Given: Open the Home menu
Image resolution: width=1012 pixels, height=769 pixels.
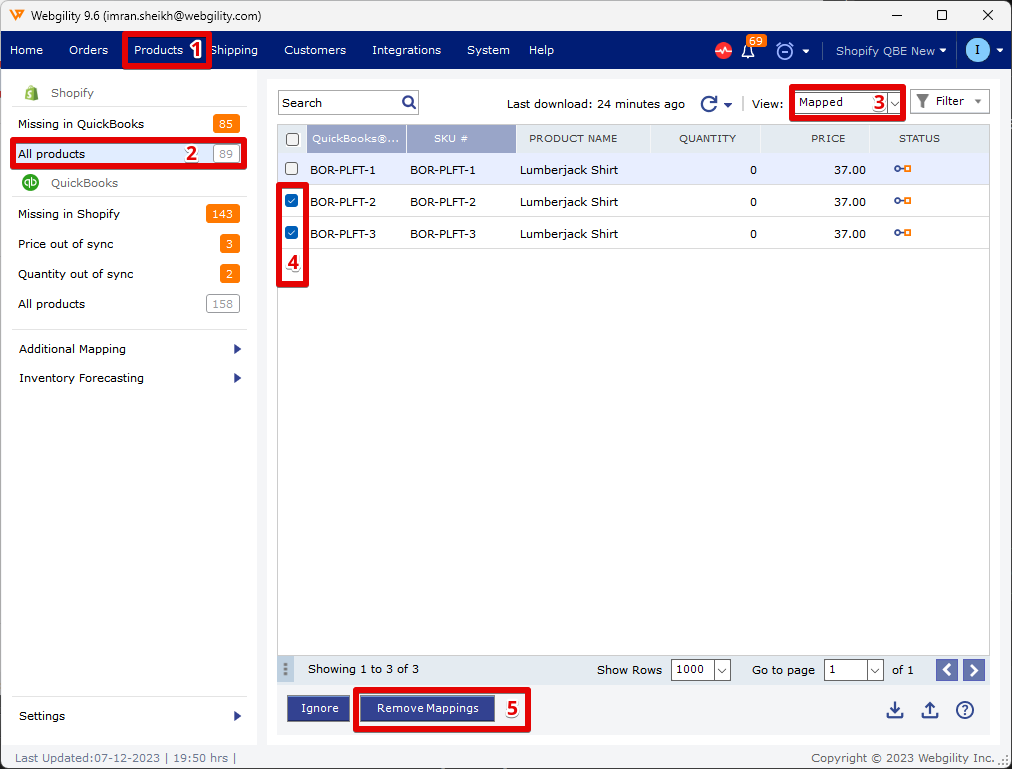Looking at the screenshot, I should click(26, 50).
